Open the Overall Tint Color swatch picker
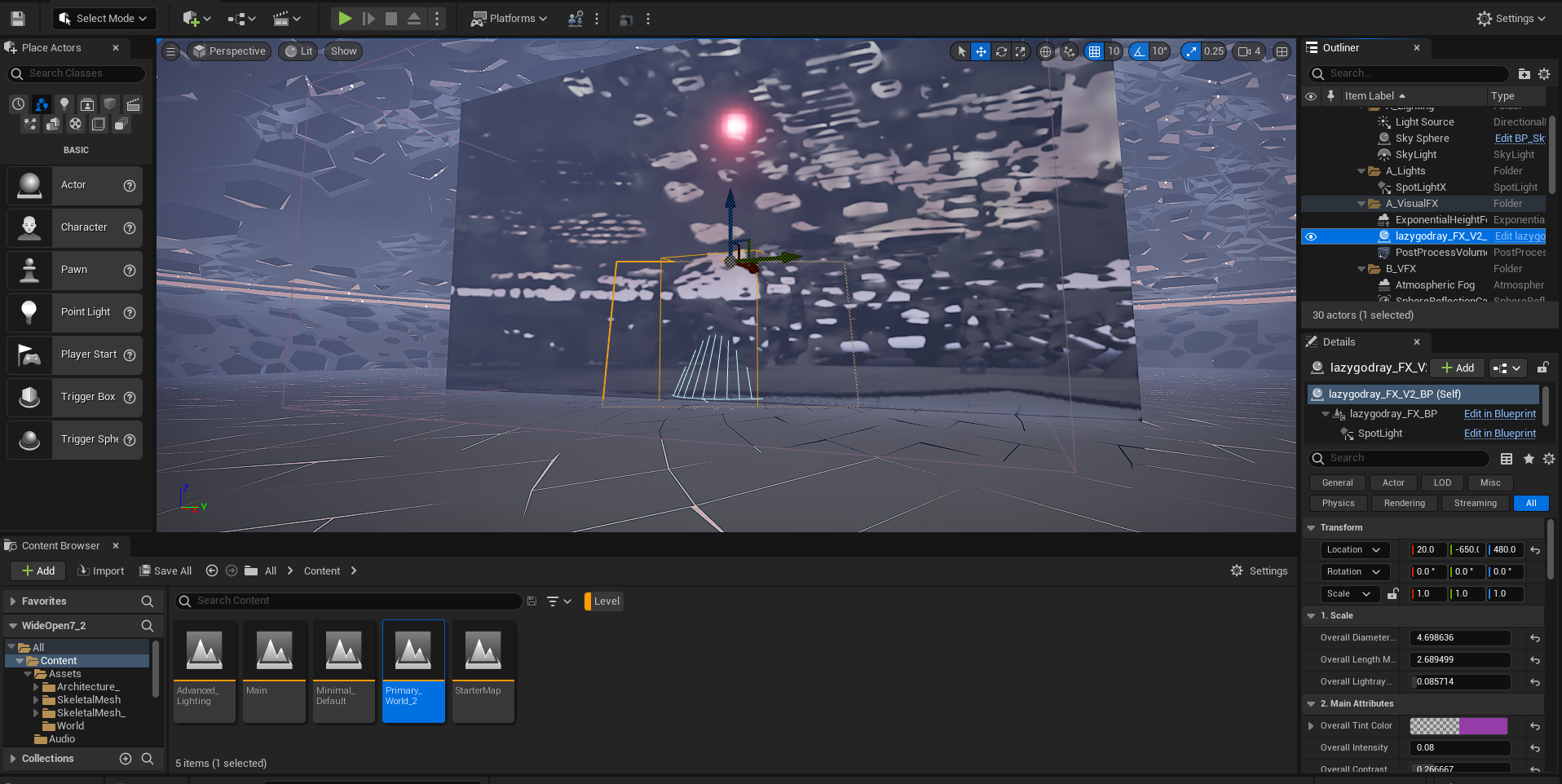Image resolution: width=1562 pixels, height=784 pixels. (x=1458, y=726)
